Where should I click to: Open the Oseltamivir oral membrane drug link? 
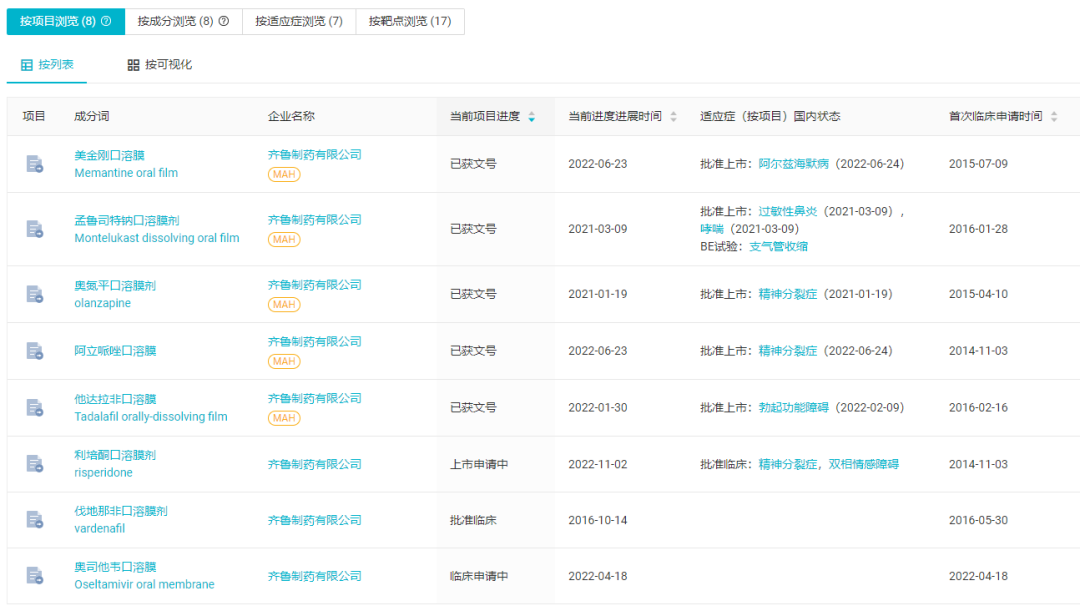pyautogui.click(x=144, y=585)
